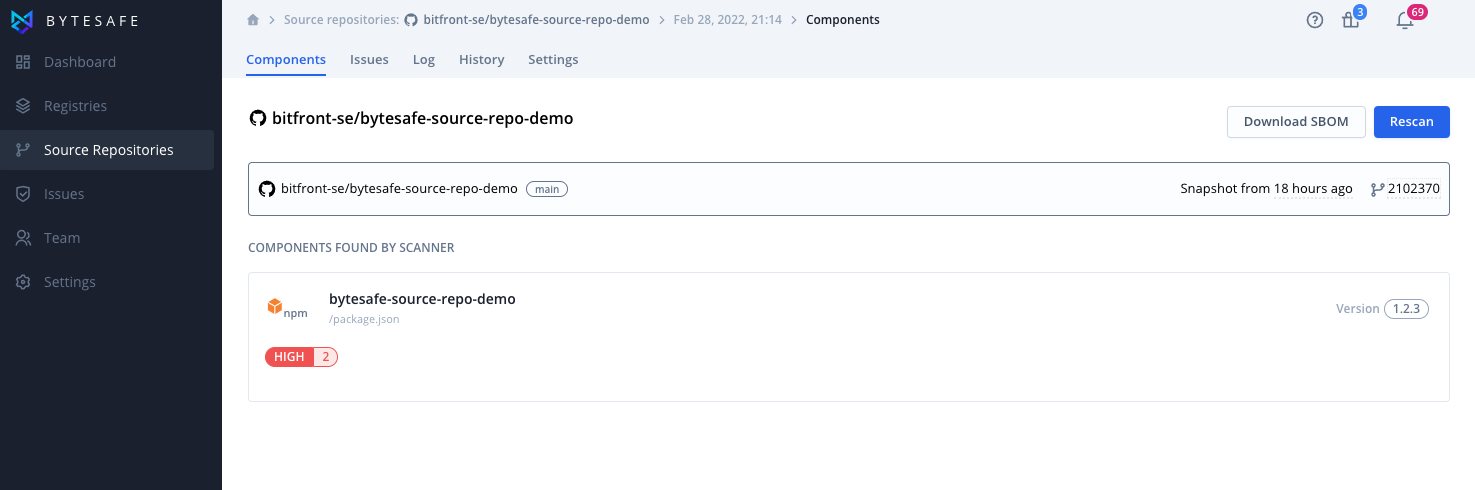
Task: Click the Rescan button
Action: (x=1411, y=122)
